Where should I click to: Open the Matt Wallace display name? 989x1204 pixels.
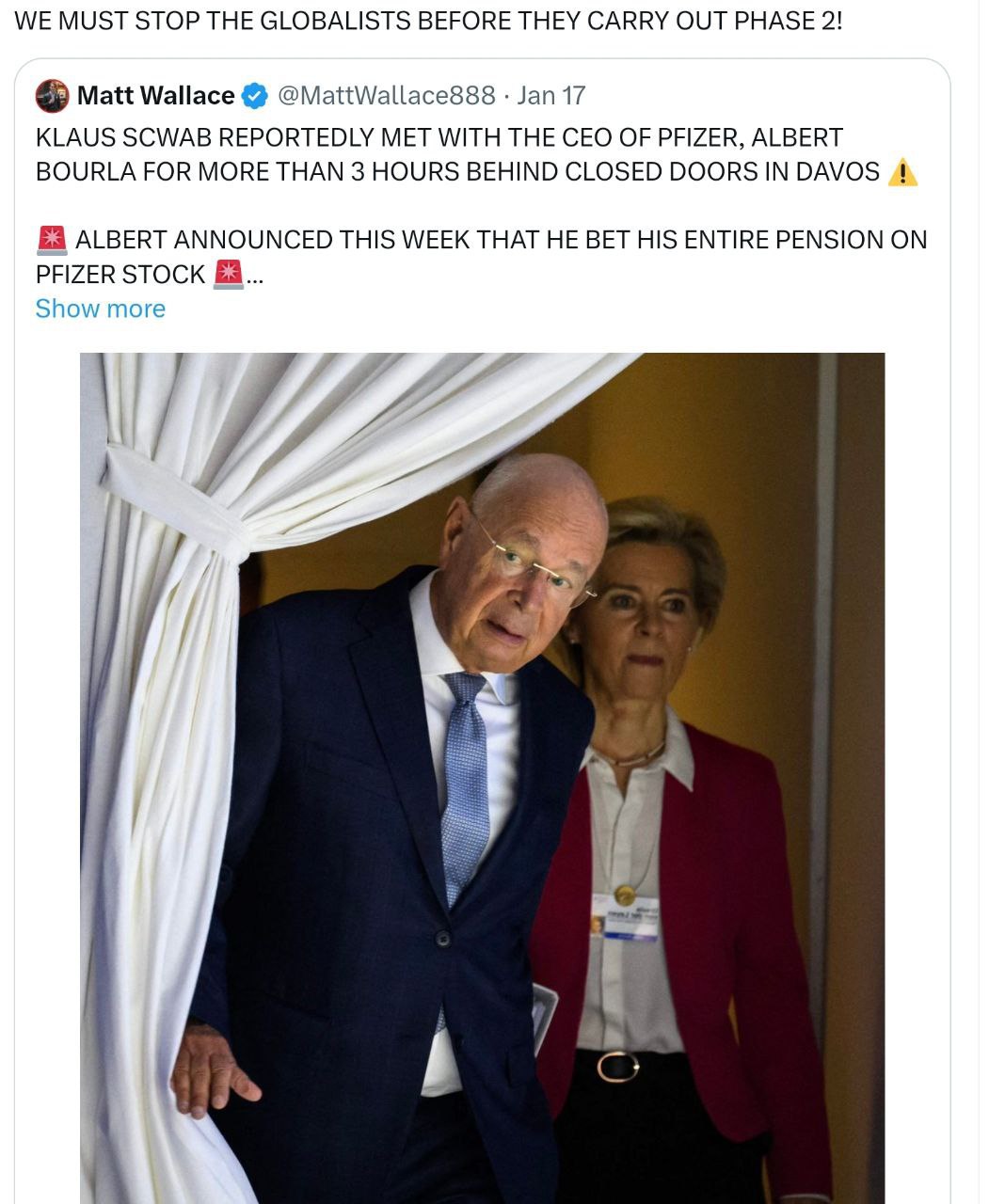[155, 96]
